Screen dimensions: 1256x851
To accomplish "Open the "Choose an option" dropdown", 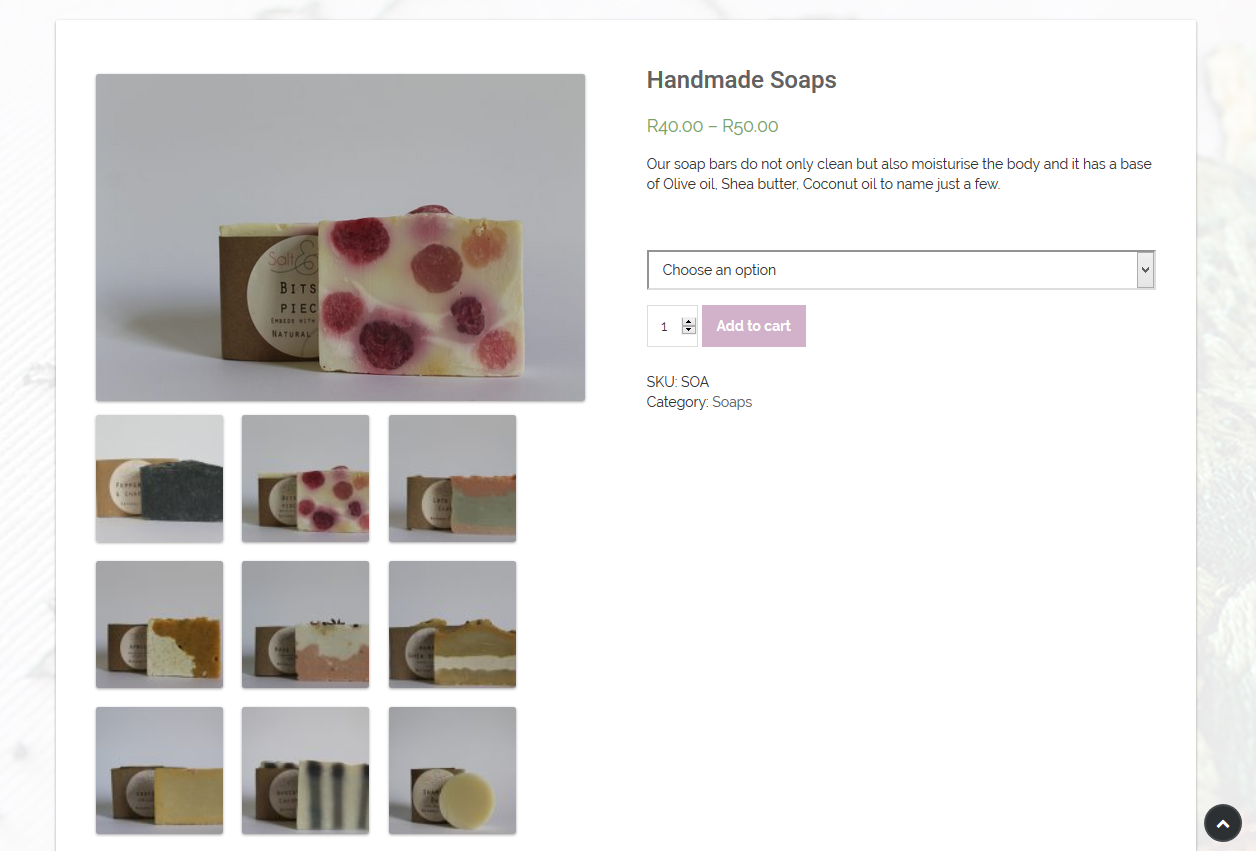I will tap(890, 270).
